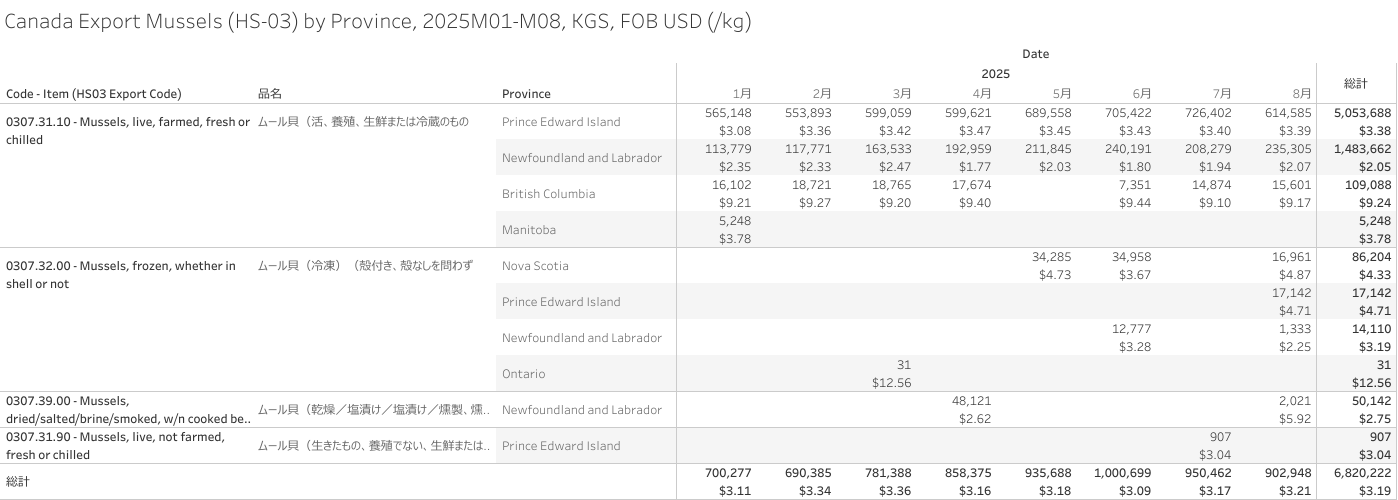This screenshot has width=1398, height=500.
Task: Click the Ontario province label
Action: click(524, 374)
